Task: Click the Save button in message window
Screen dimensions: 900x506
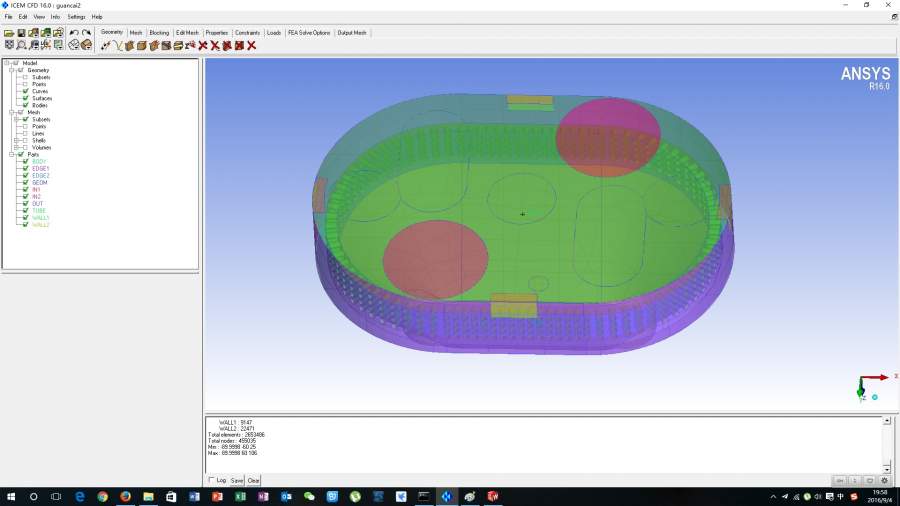Action: click(236, 480)
